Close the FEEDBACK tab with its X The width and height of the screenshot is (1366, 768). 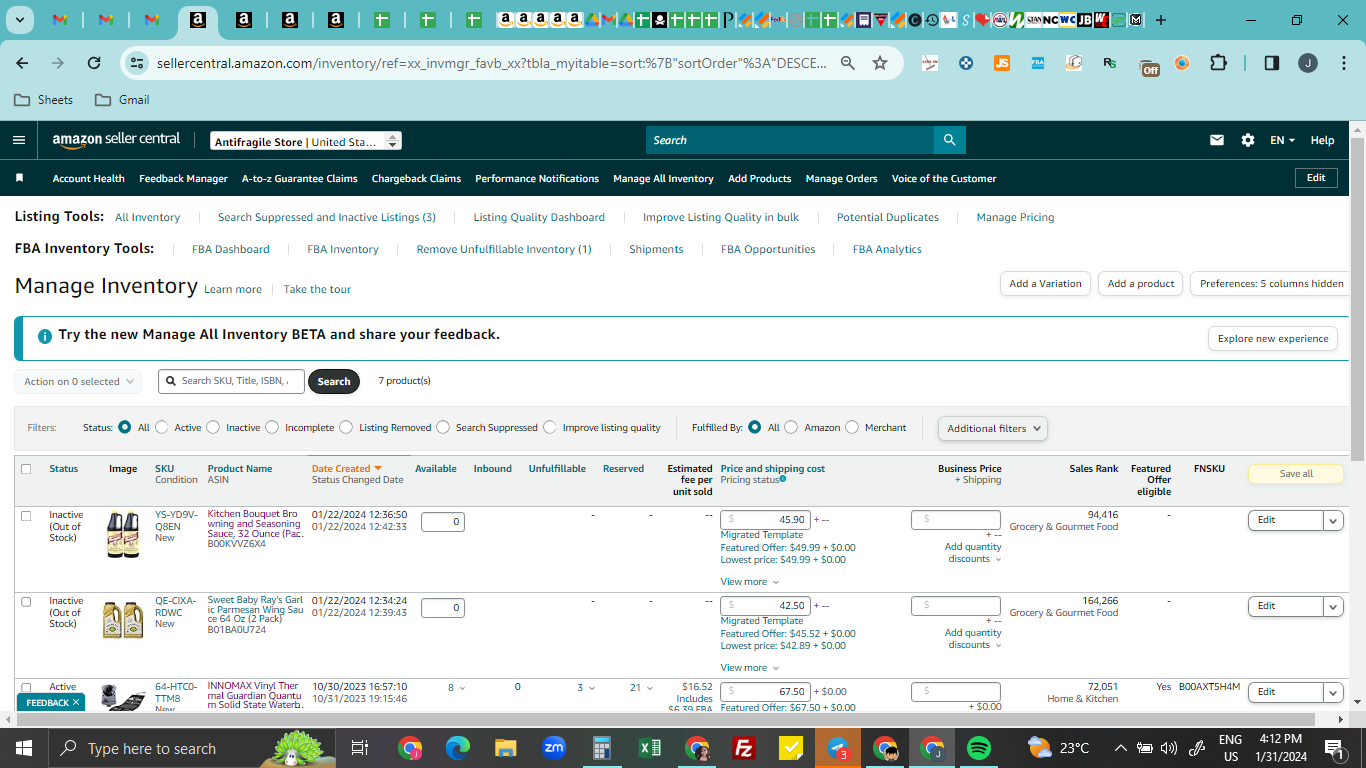coord(76,703)
